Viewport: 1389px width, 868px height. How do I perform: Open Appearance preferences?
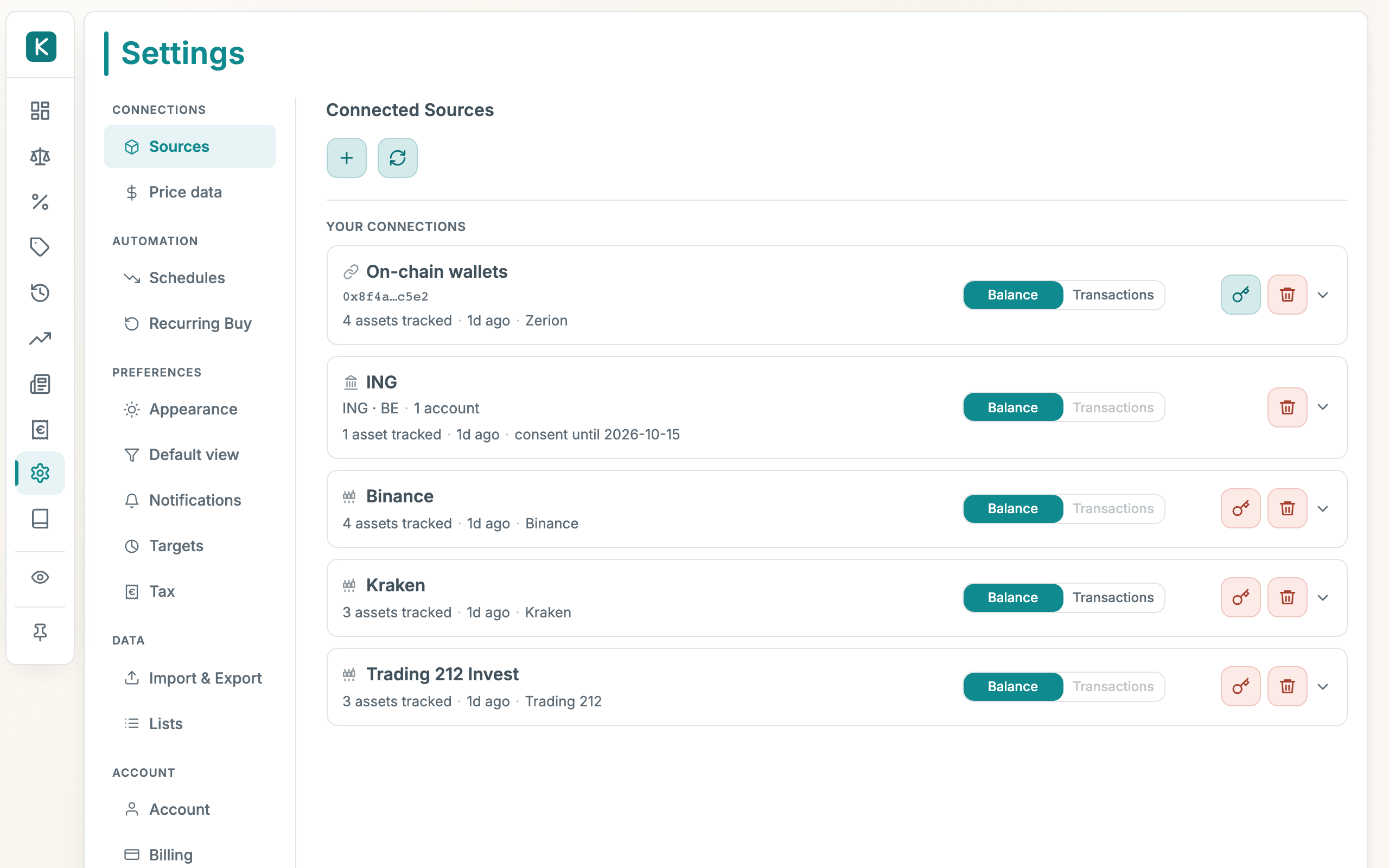click(x=190, y=409)
